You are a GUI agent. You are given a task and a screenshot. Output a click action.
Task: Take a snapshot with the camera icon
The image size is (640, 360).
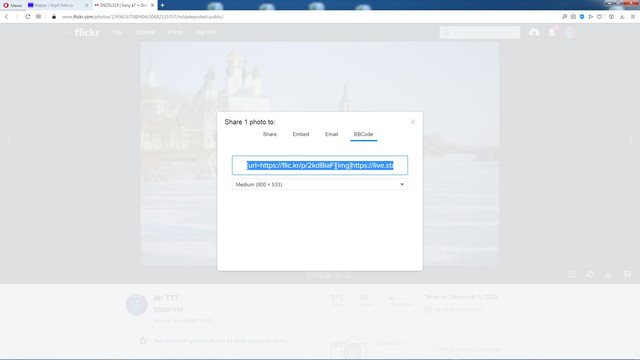click(573, 17)
